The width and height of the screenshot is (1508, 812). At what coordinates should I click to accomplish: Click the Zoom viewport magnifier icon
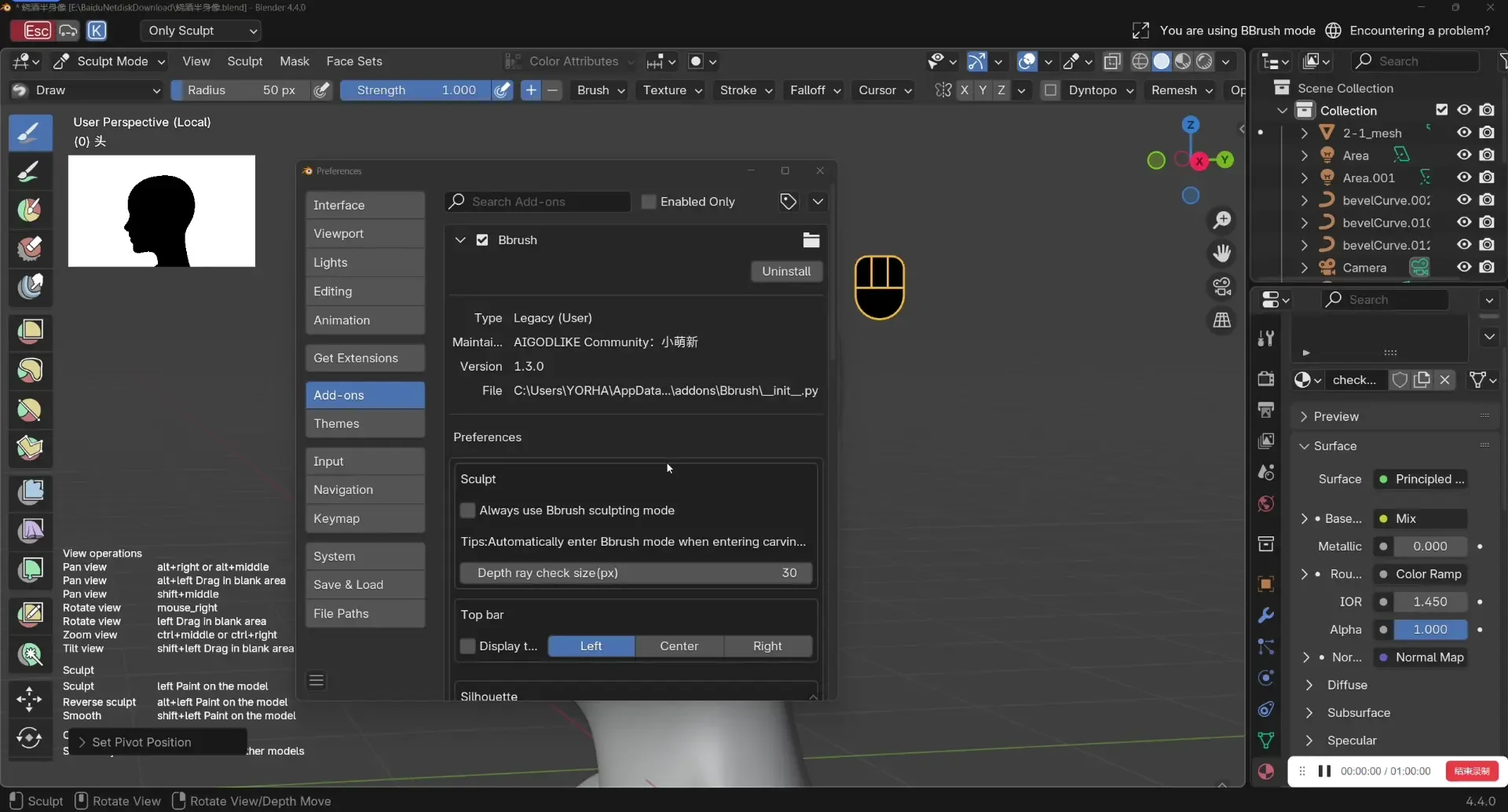coord(1222,221)
